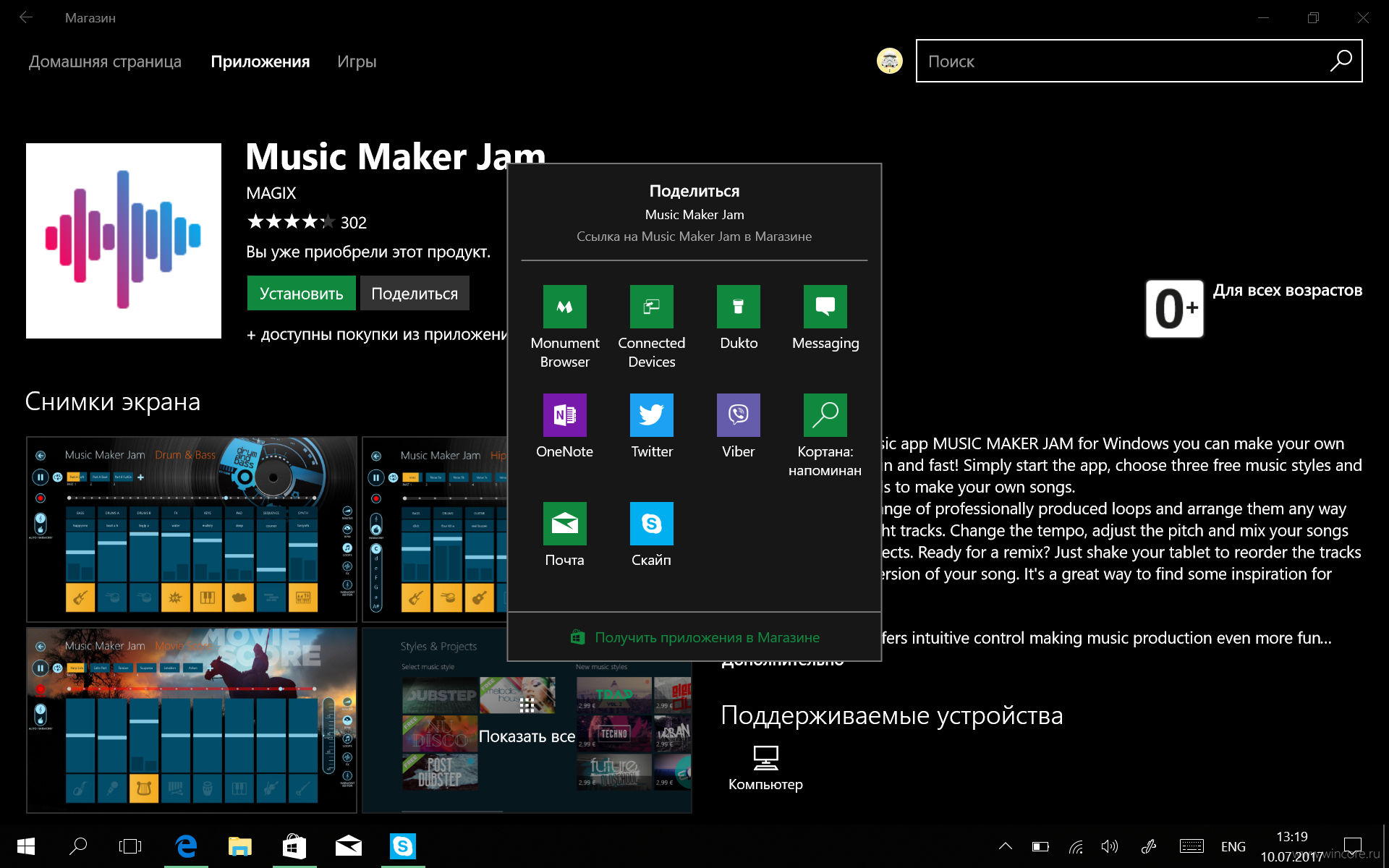1389x868 pixels.
Task: Go back with the arrow icon
Action: (x=26, y=17)
